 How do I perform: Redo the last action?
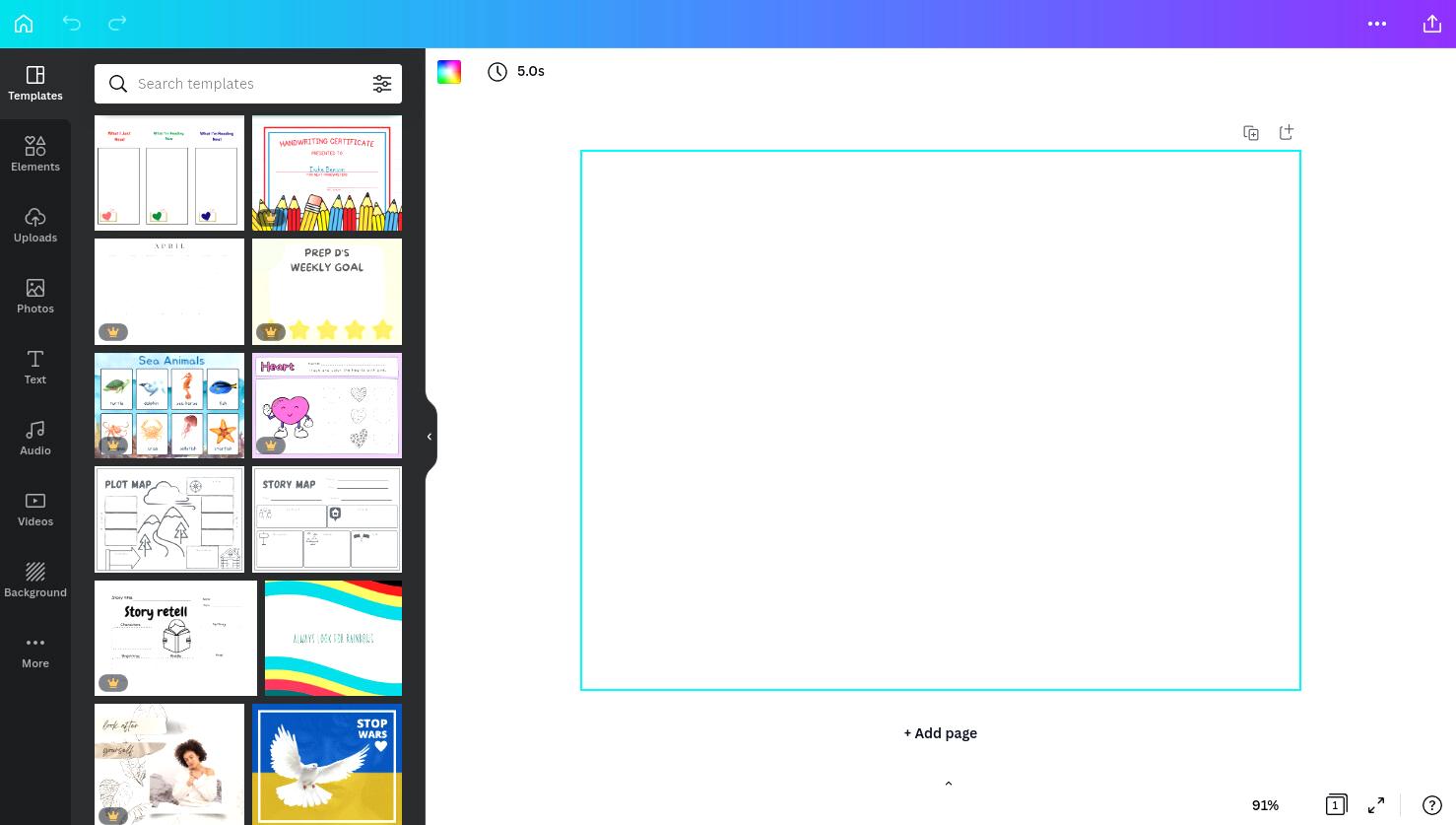pyautogui.click(x=117, y=24)
